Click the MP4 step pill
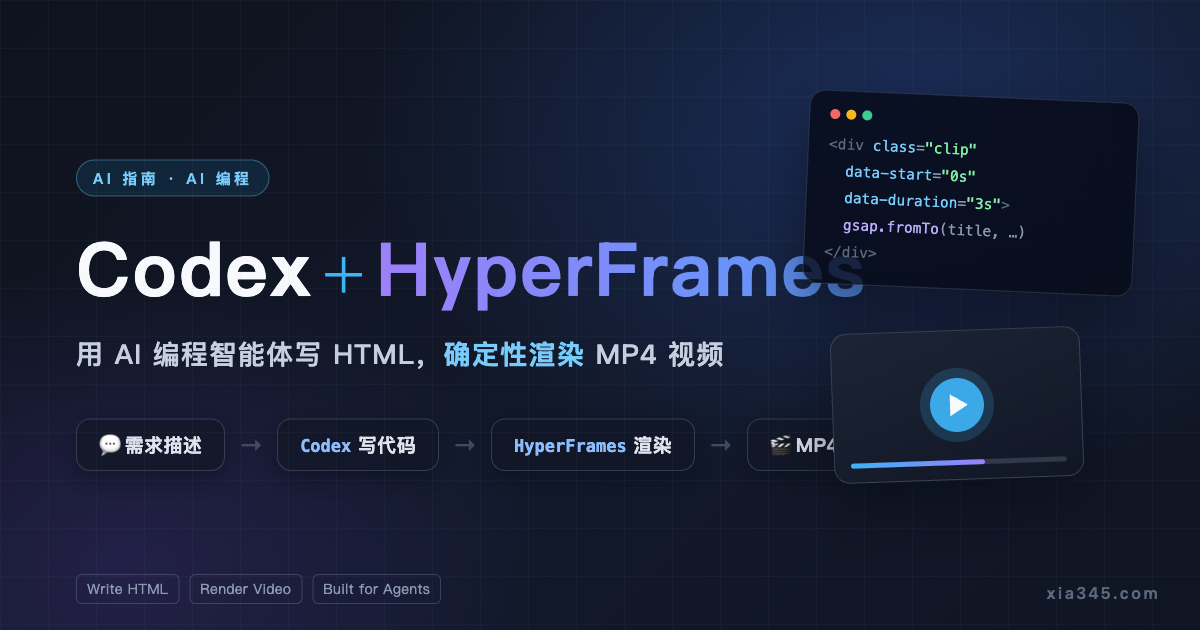 pyautogui.click(x=792, y=445)
